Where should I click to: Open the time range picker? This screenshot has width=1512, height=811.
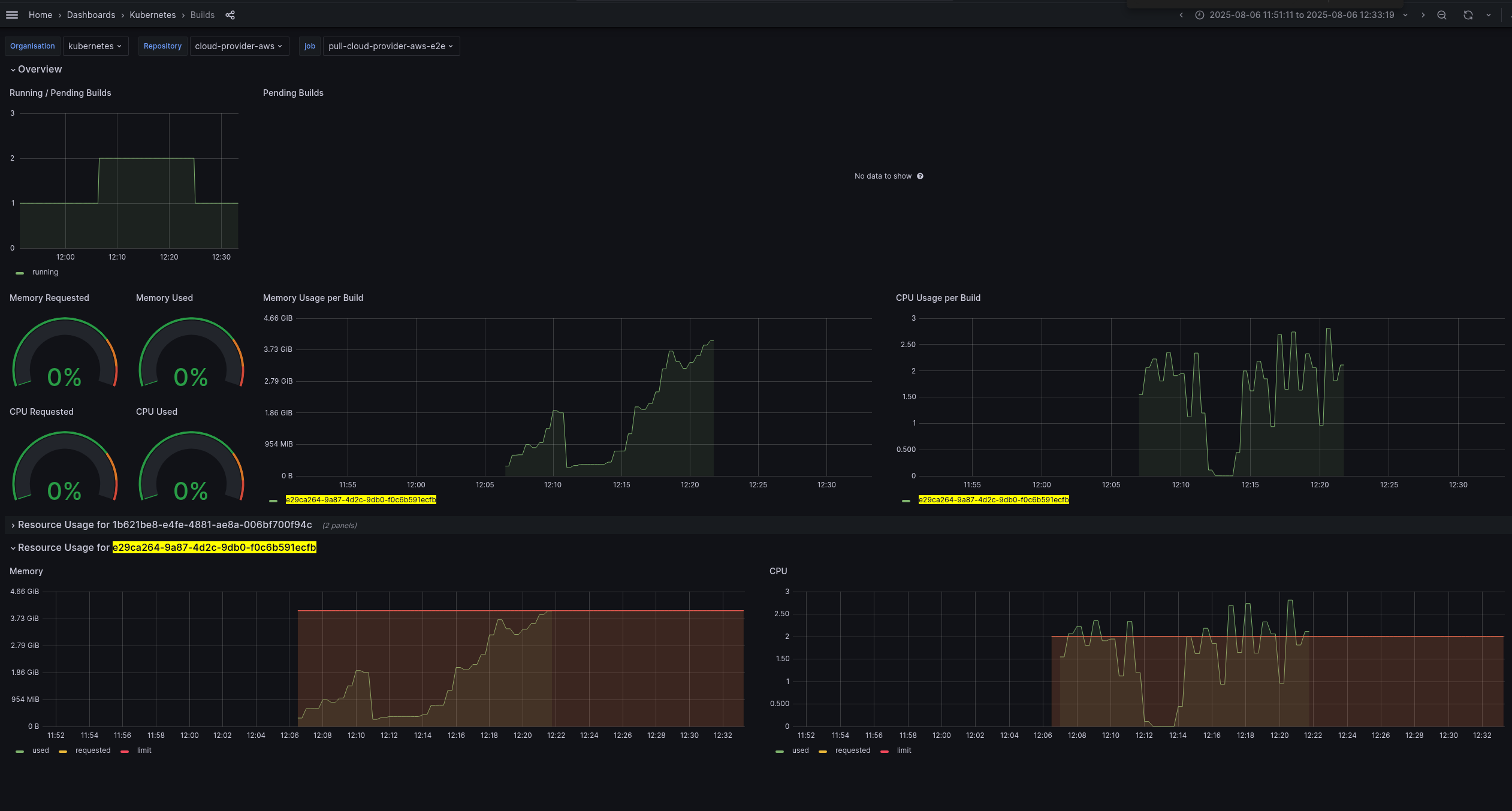pos(1301,15)
